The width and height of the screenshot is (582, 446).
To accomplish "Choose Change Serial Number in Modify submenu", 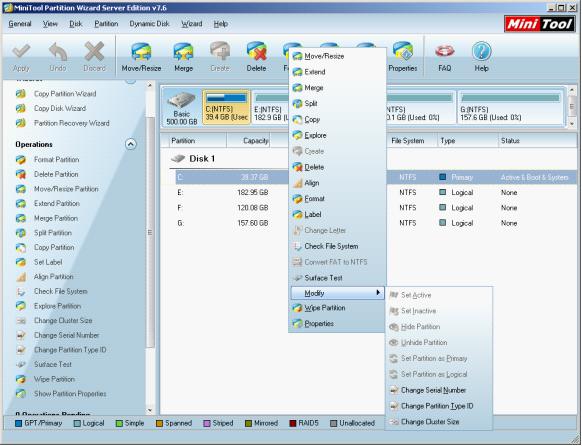I will coord(439,390).
